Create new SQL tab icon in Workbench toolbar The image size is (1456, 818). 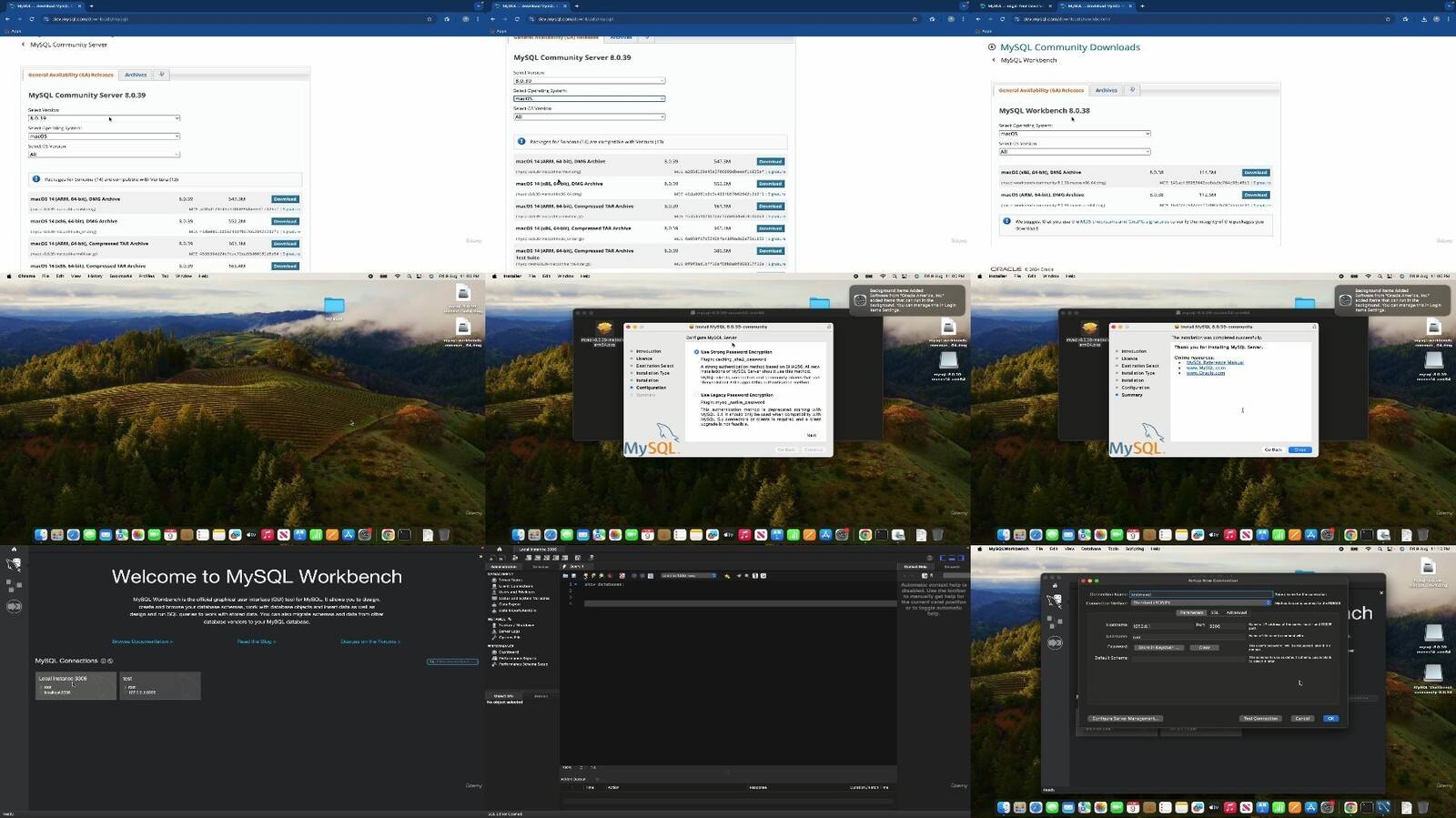(x=491, y=558)
